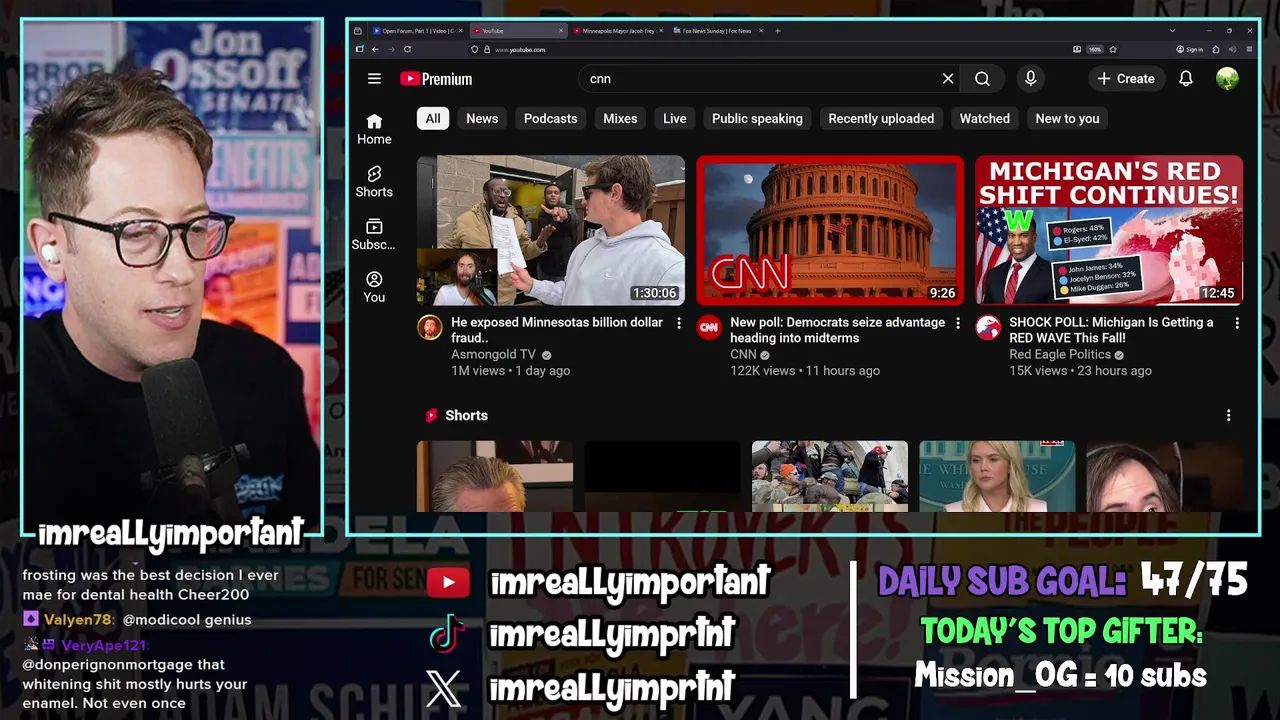This screenshot has width=1280, height=720.
Task: Close the YouTube browser tab
Action: [x=561, y=31]
